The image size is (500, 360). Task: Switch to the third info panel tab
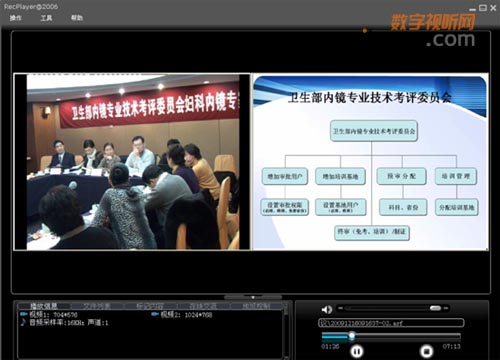point(150,306)
